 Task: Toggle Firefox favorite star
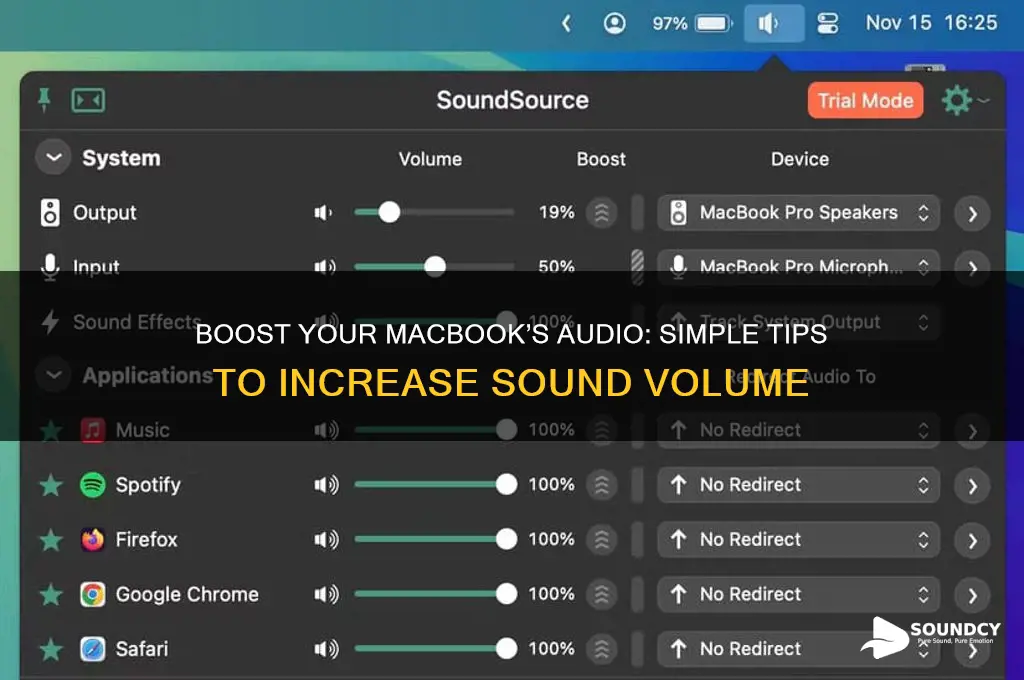click(51, 540)
